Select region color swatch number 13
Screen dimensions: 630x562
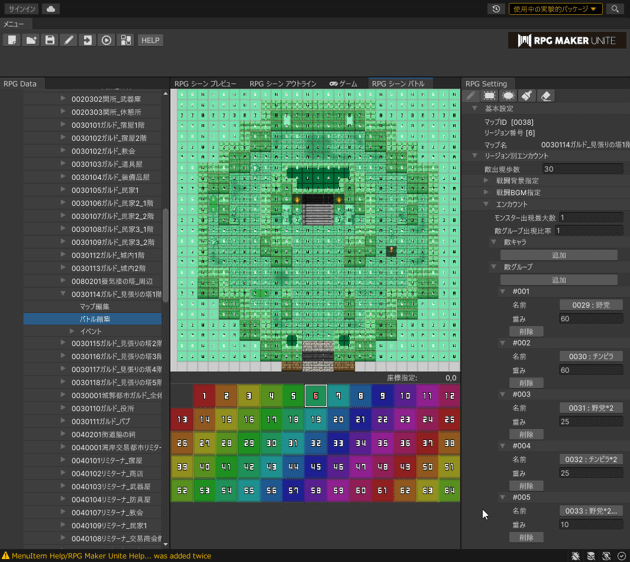[x=182, y=420]
